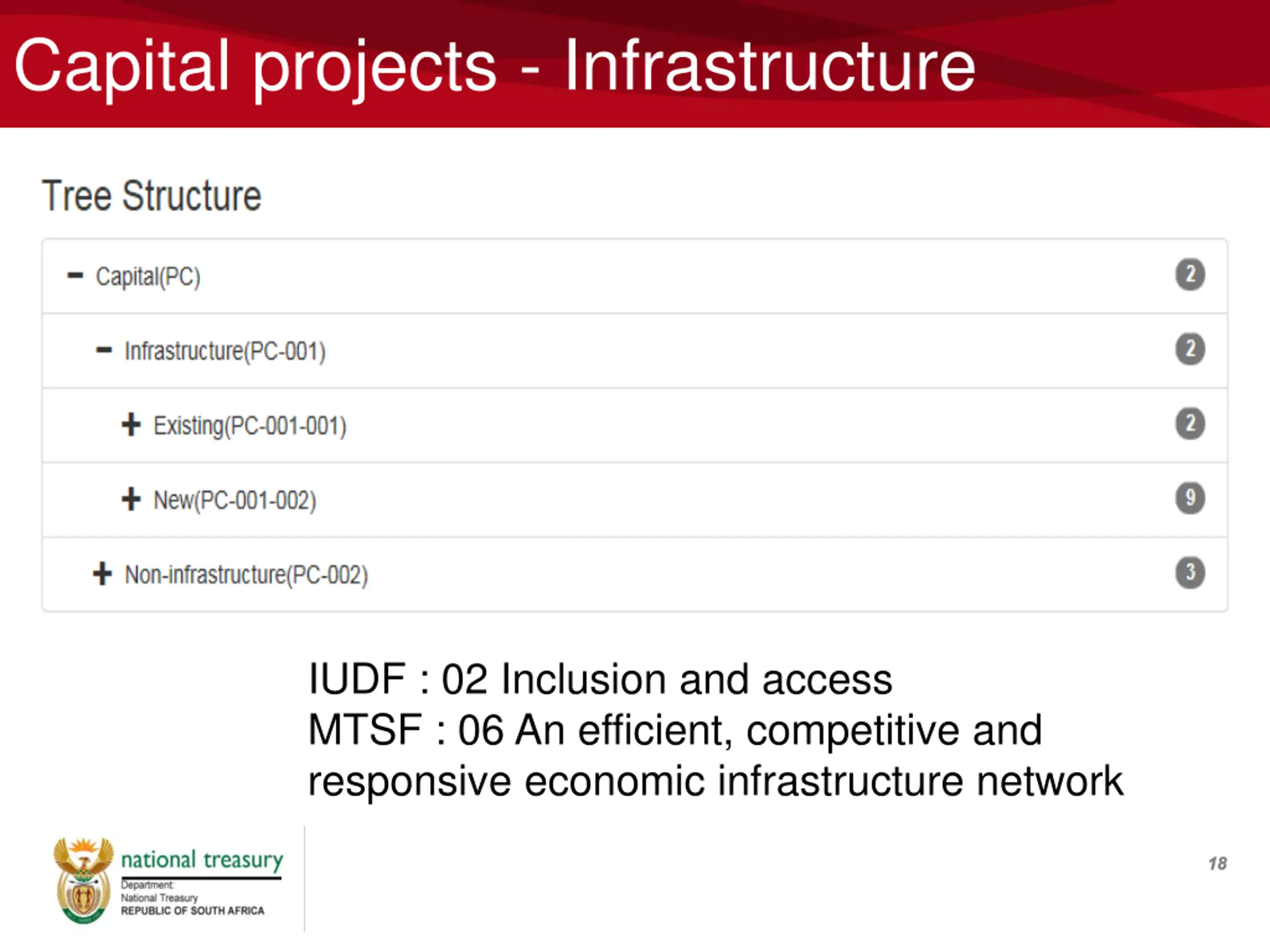Click the count badge on Infrastructure(PC-001) row
This screenshot has height=952, width=1270.
click(1190, 350)
